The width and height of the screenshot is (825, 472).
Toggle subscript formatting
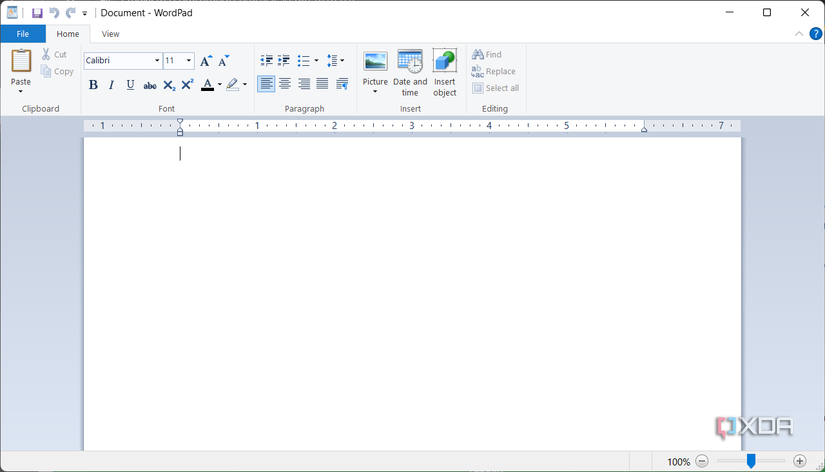click(x=169, y=85)
